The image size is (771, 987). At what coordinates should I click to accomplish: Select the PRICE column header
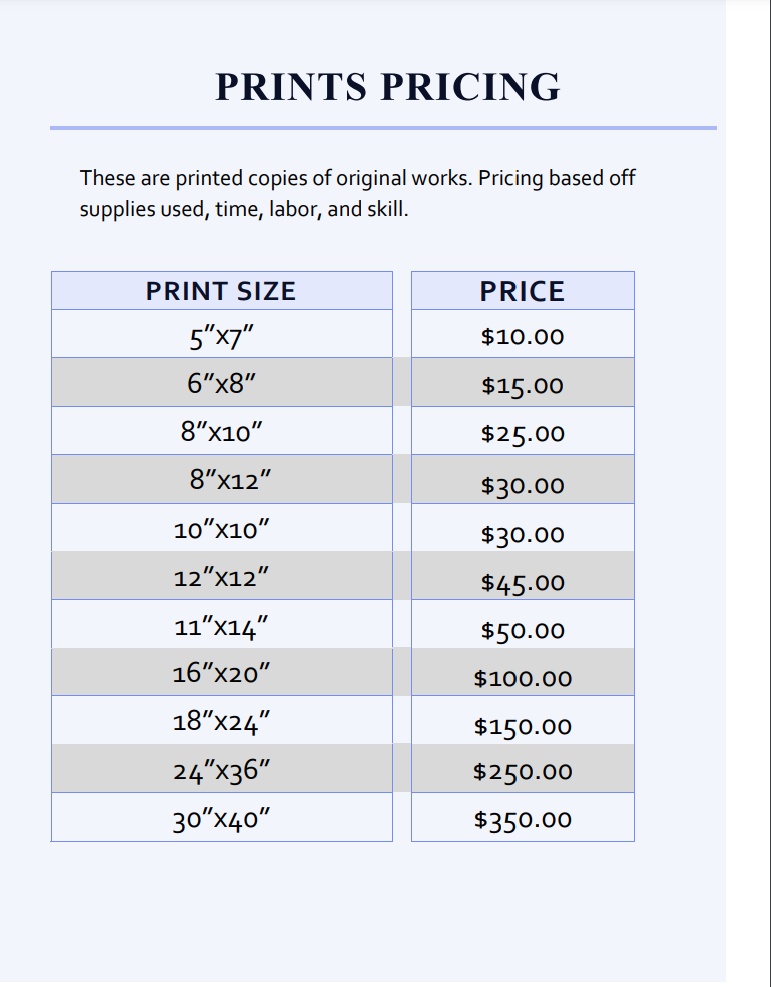(x=522, y=291)
